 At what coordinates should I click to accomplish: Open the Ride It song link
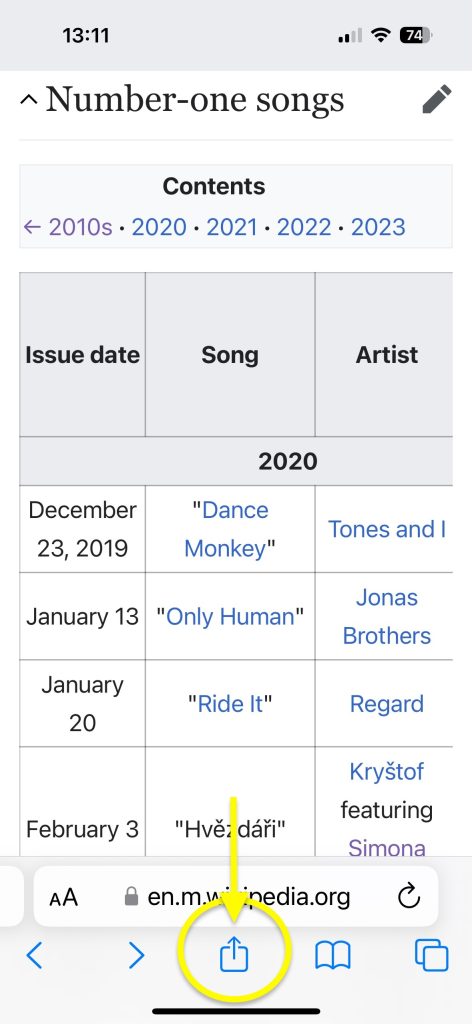[230, 704]
